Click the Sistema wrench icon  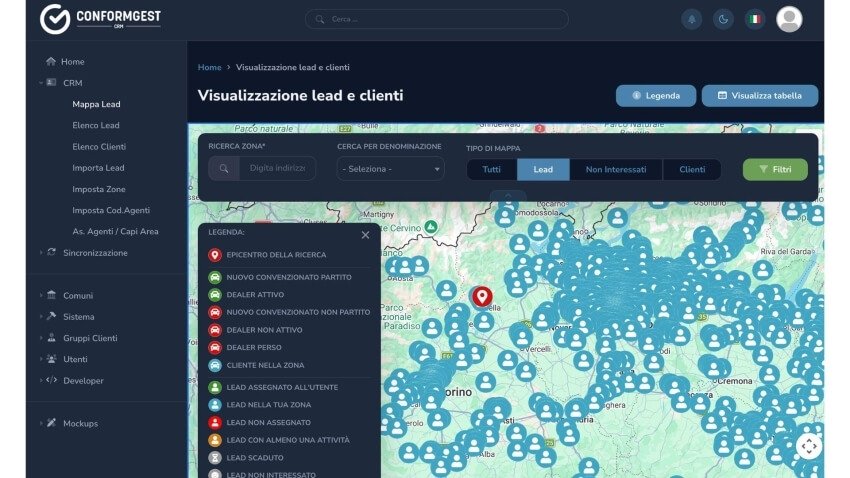51,316
